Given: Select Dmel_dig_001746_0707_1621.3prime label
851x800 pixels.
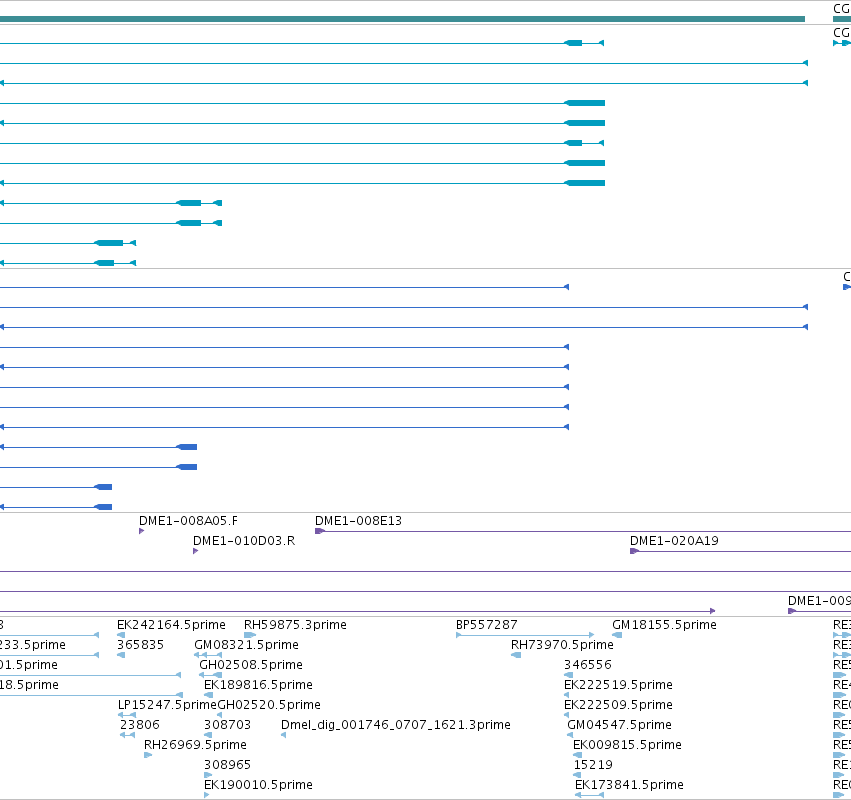Looking at the screenshot, I should (x=396, y=726).
